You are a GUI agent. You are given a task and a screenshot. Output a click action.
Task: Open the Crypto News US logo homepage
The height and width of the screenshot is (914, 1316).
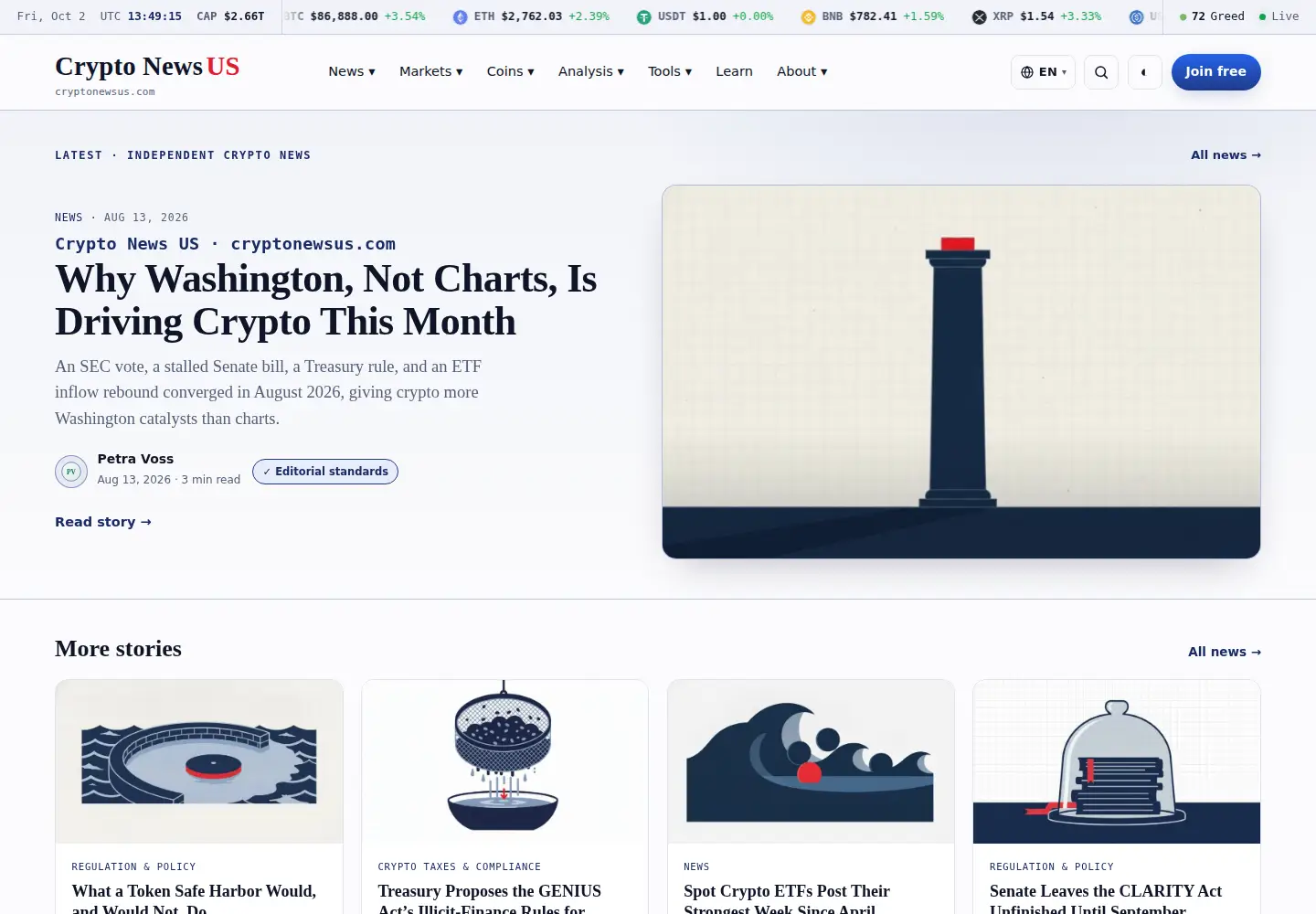coord(147,67)
